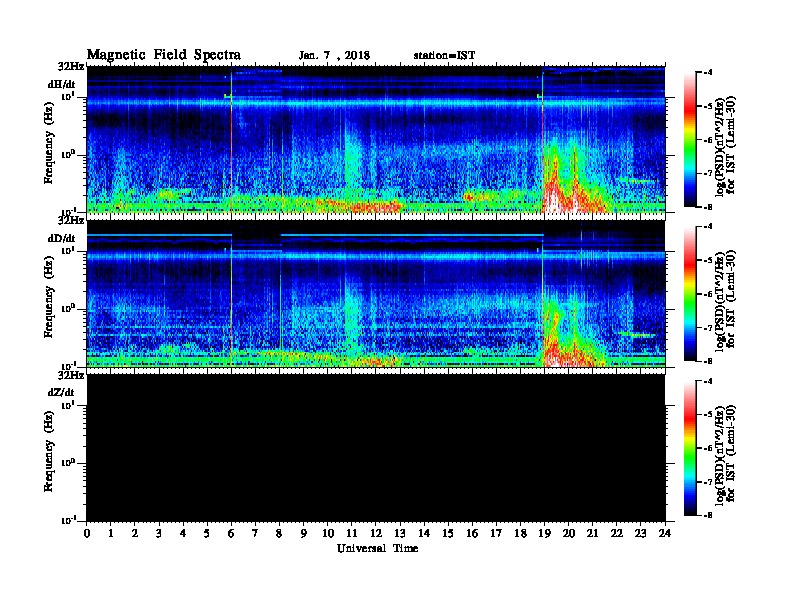Click hour tick label '20' on time axis

(x=569, y=534)
